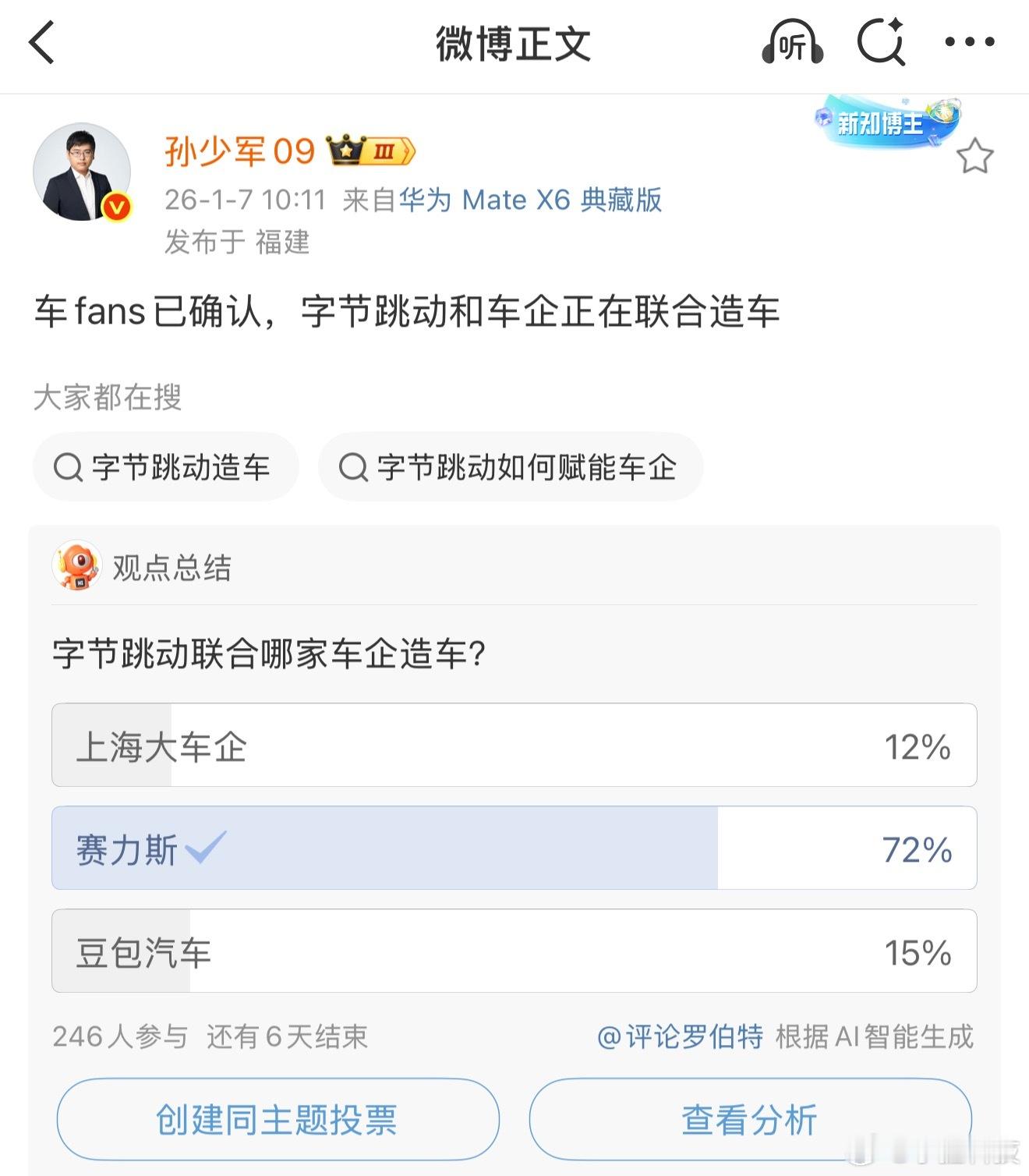The height and width of the screenshot is (1176, 1029).
Task: Open 孙少军09 profile avatar
Action: 82,172
